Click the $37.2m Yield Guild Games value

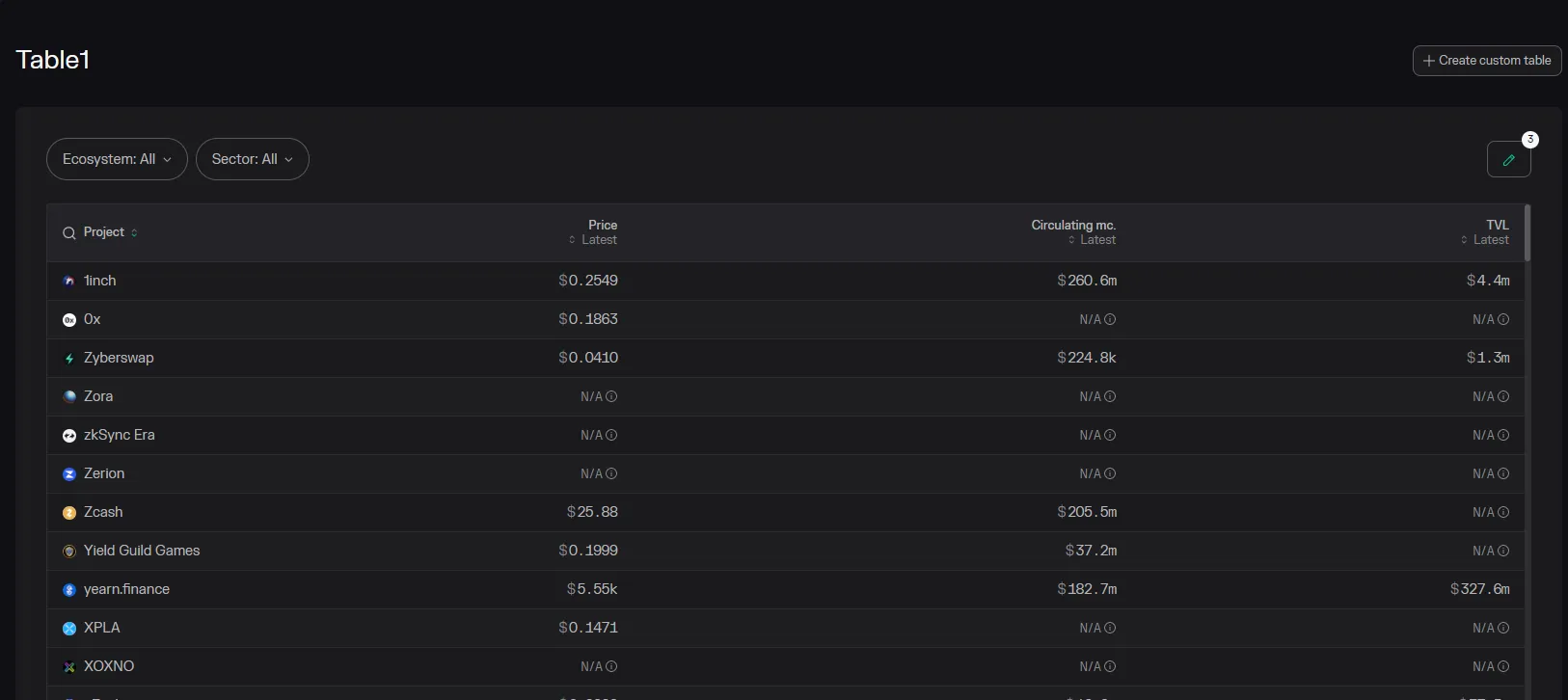coord(1091,551)
